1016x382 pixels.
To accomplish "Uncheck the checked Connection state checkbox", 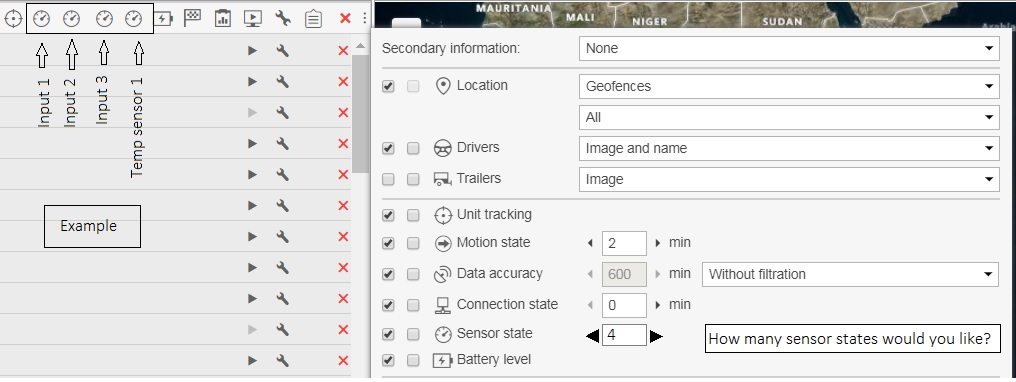I will click(x=388, y=305).
